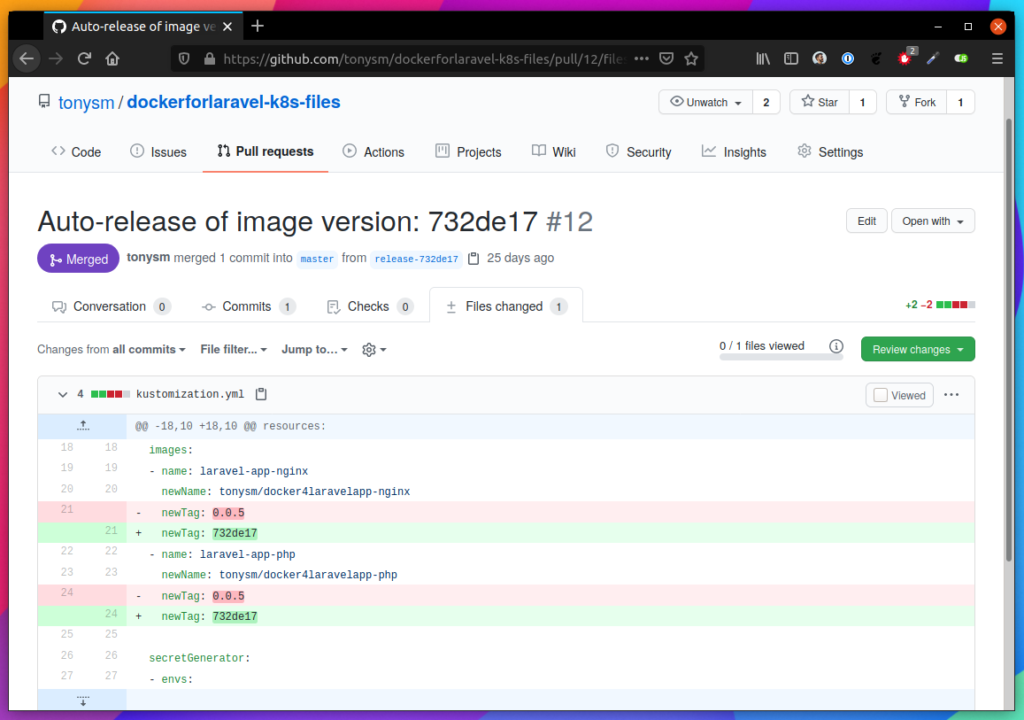Click the files viewed progress bar
Screen dimensions: 1024x720
781,357
